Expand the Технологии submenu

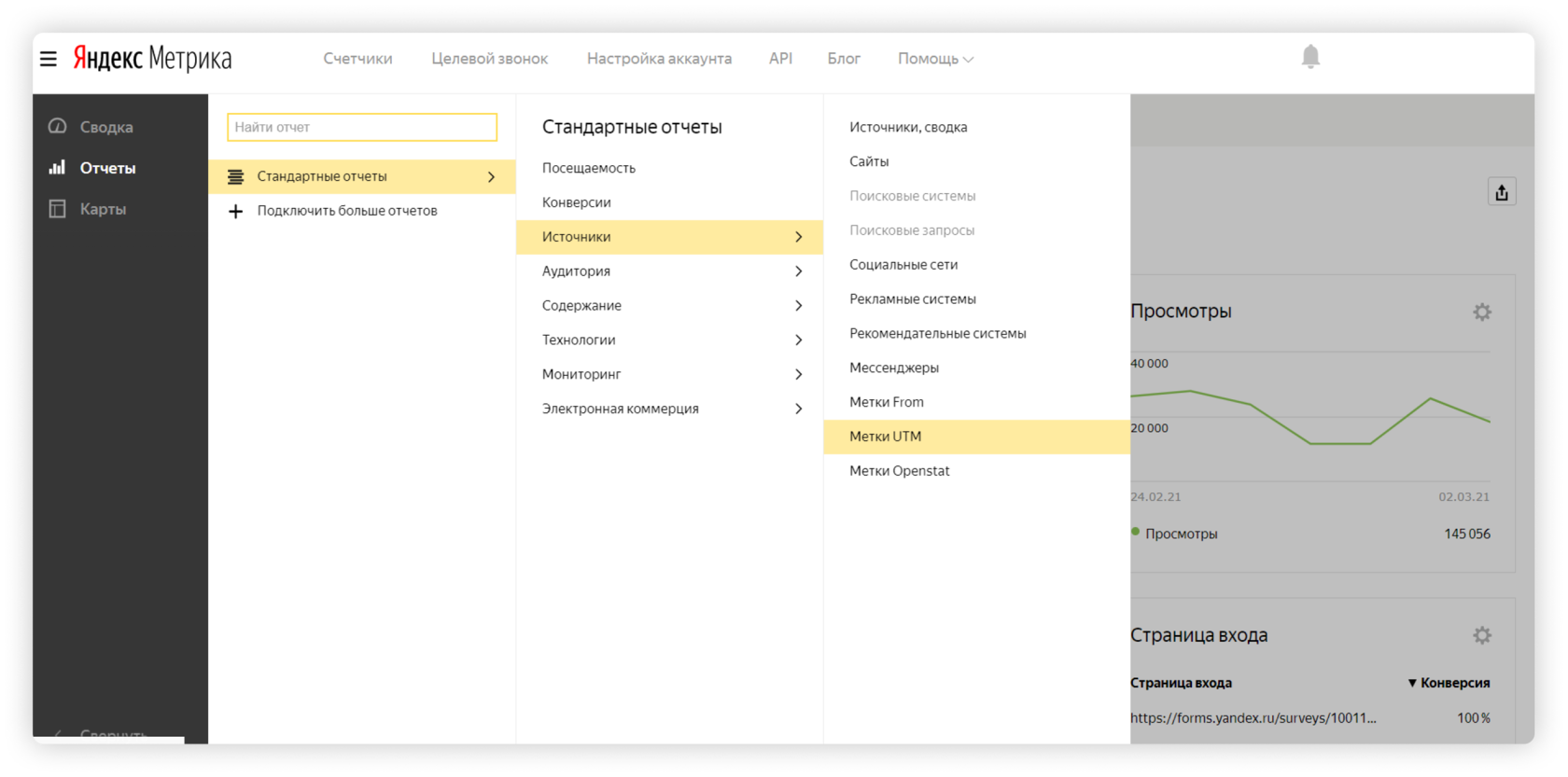[x=669, y=340]
